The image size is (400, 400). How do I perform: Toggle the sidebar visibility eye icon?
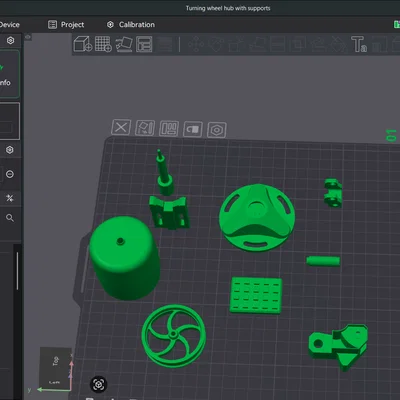click(28, 37)
